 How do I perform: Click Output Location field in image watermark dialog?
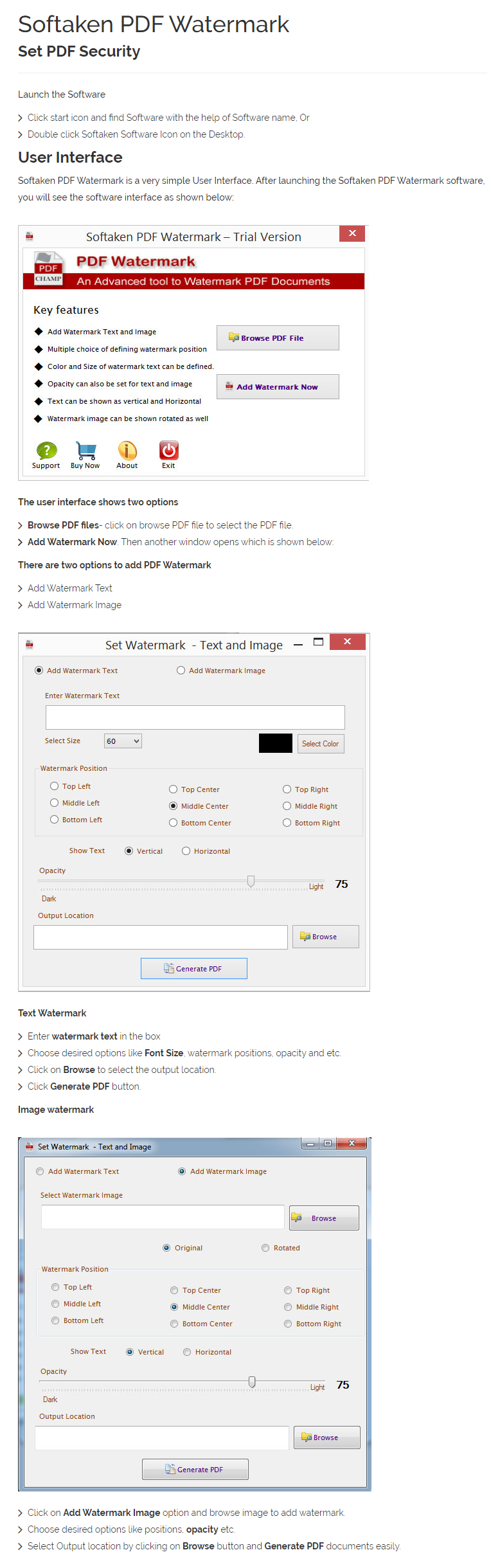[162, 1438]
